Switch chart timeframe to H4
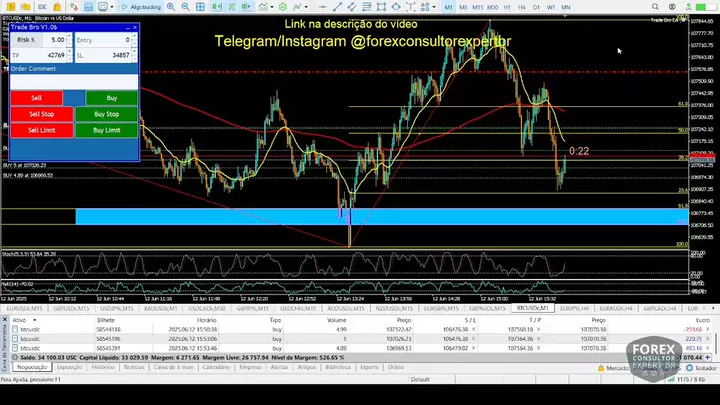Screen dimensions: 720x405 [522, 7]
